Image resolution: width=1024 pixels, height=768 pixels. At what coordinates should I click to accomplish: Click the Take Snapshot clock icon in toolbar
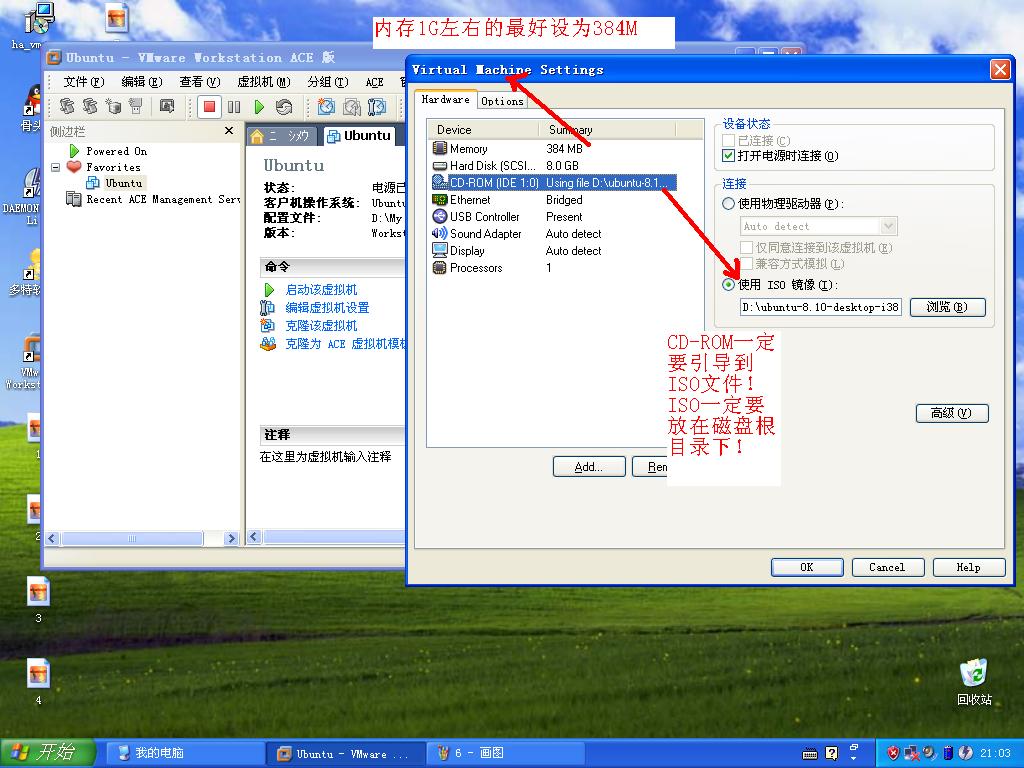point(326,106)
